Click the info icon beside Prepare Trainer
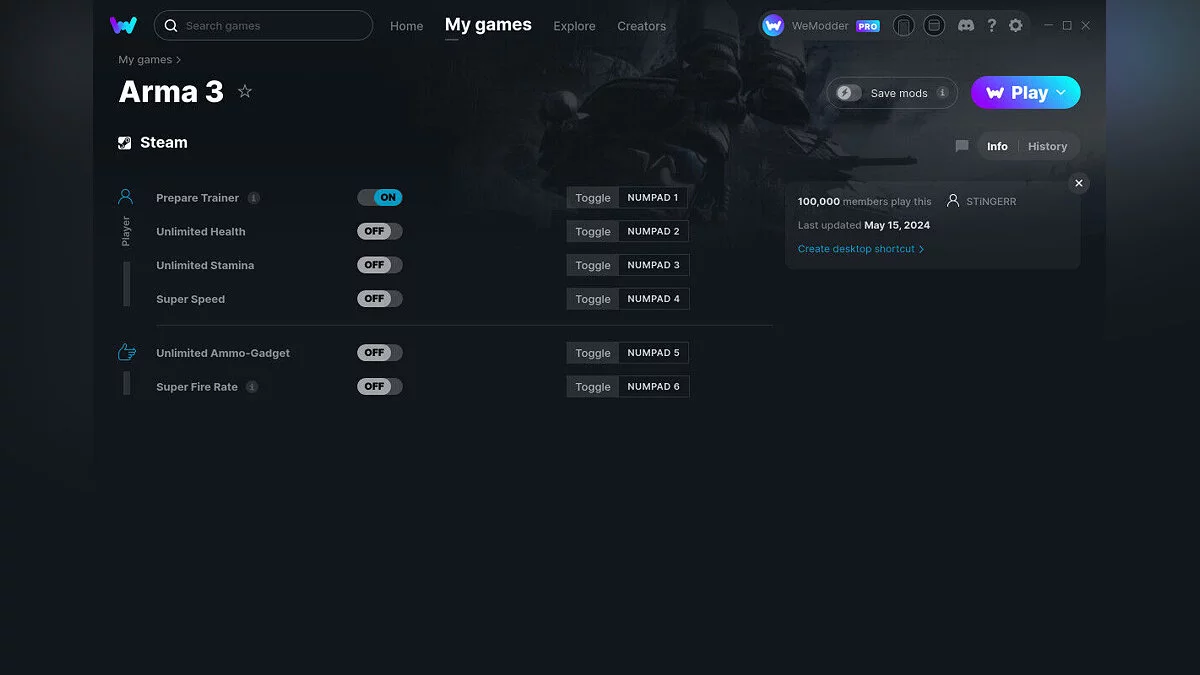Image resolution: width=1200 pixels, height=675 pixels. [x=254, y=198]
